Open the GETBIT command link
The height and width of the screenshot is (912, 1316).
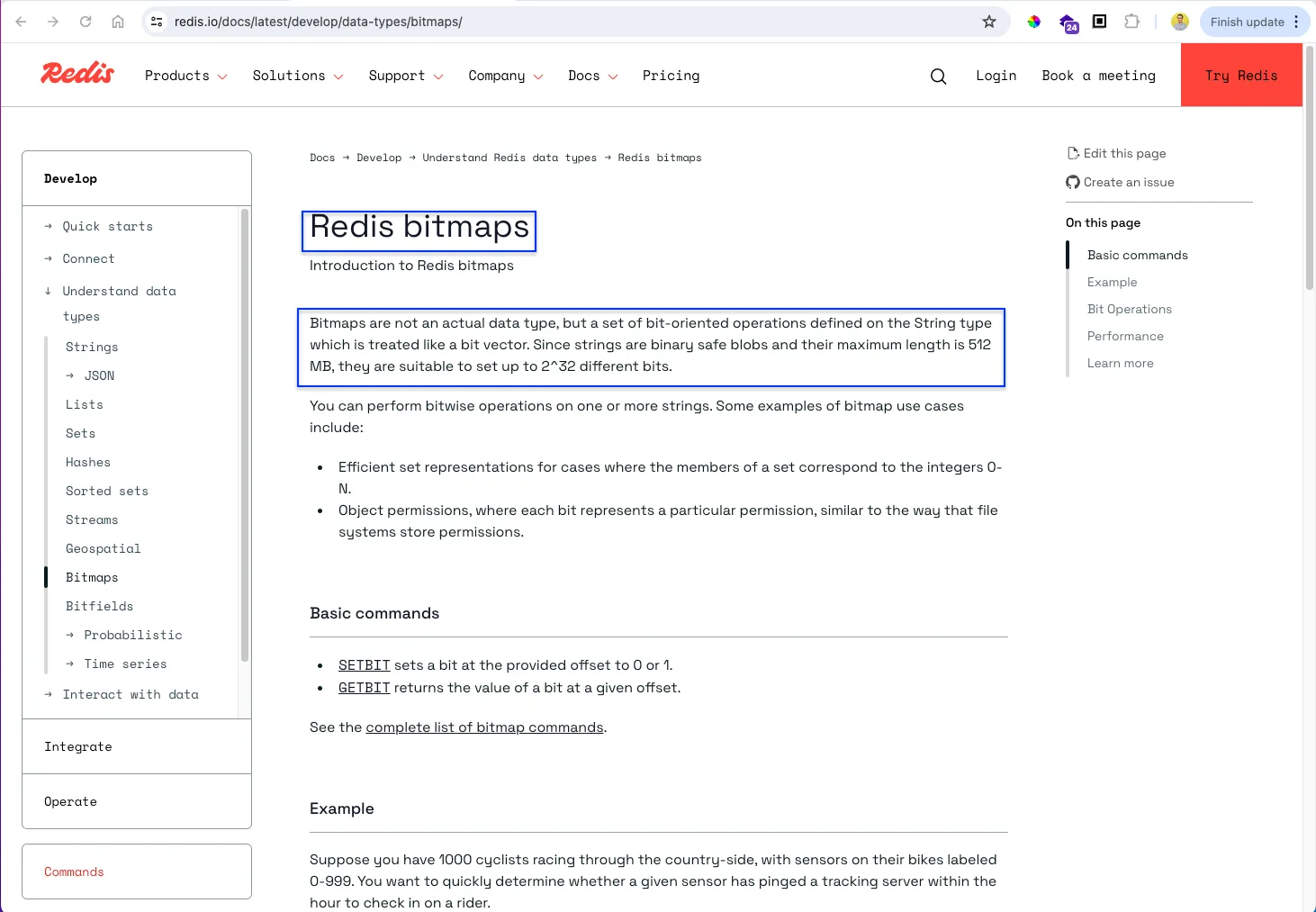point(365,688)
